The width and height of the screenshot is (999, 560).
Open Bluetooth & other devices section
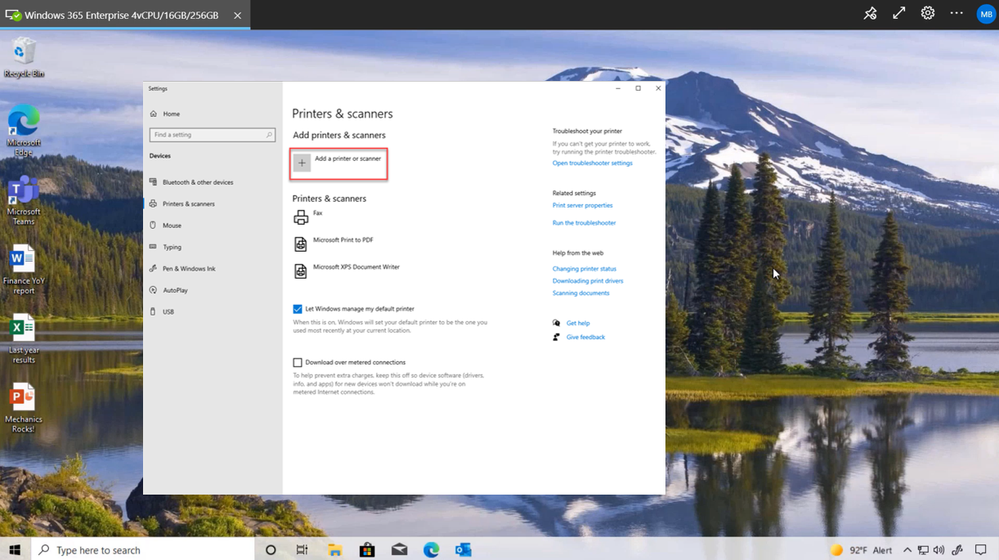[x=192, y=182]
